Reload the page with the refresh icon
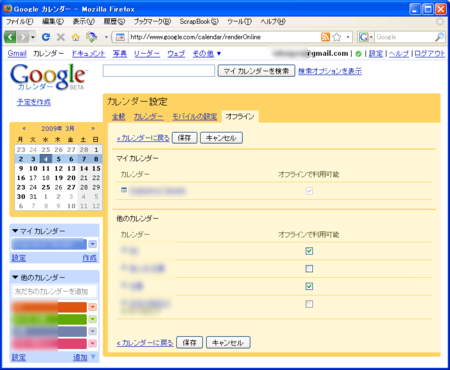 coord(46,37)
